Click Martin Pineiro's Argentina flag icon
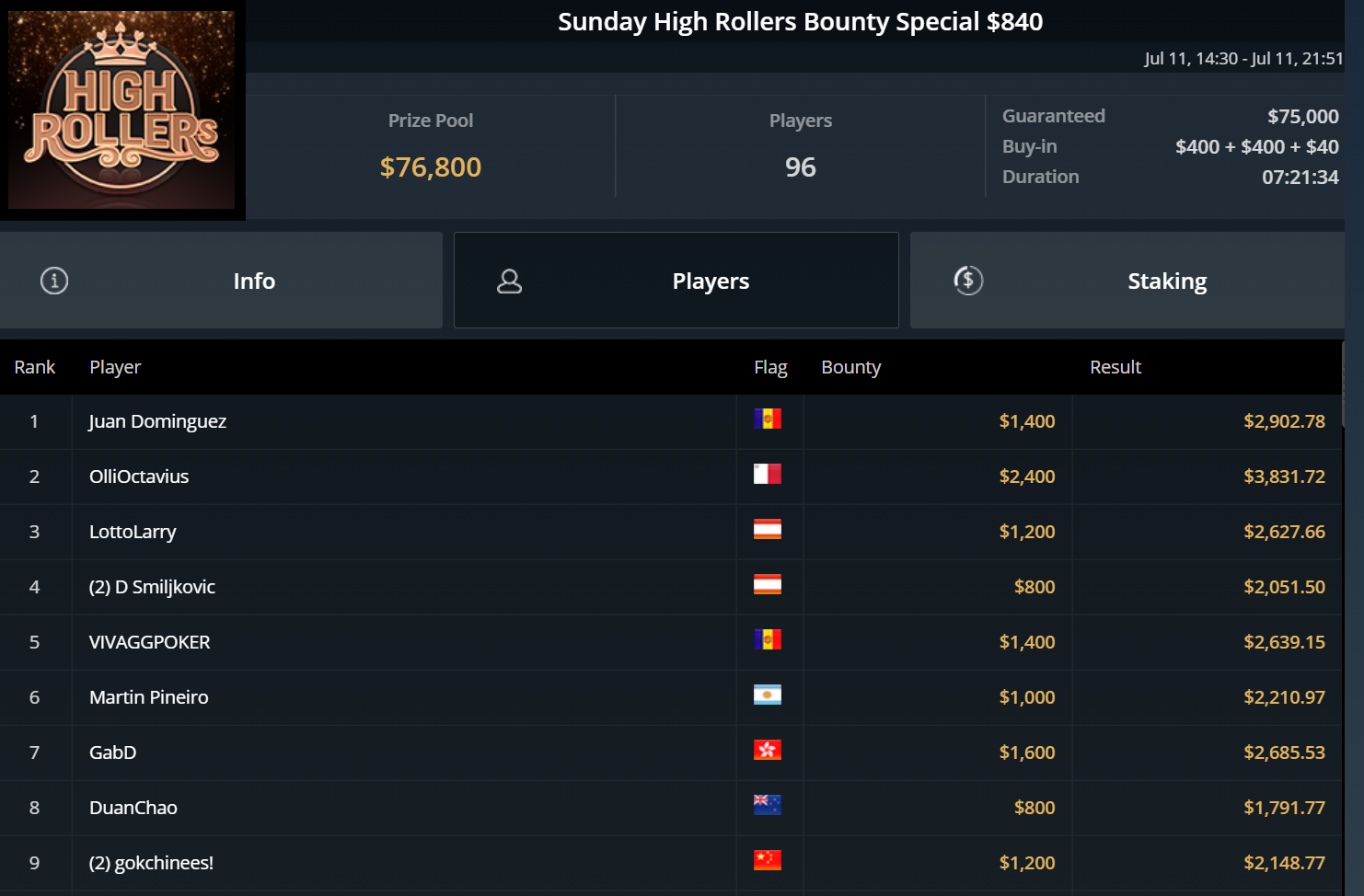 767,695
